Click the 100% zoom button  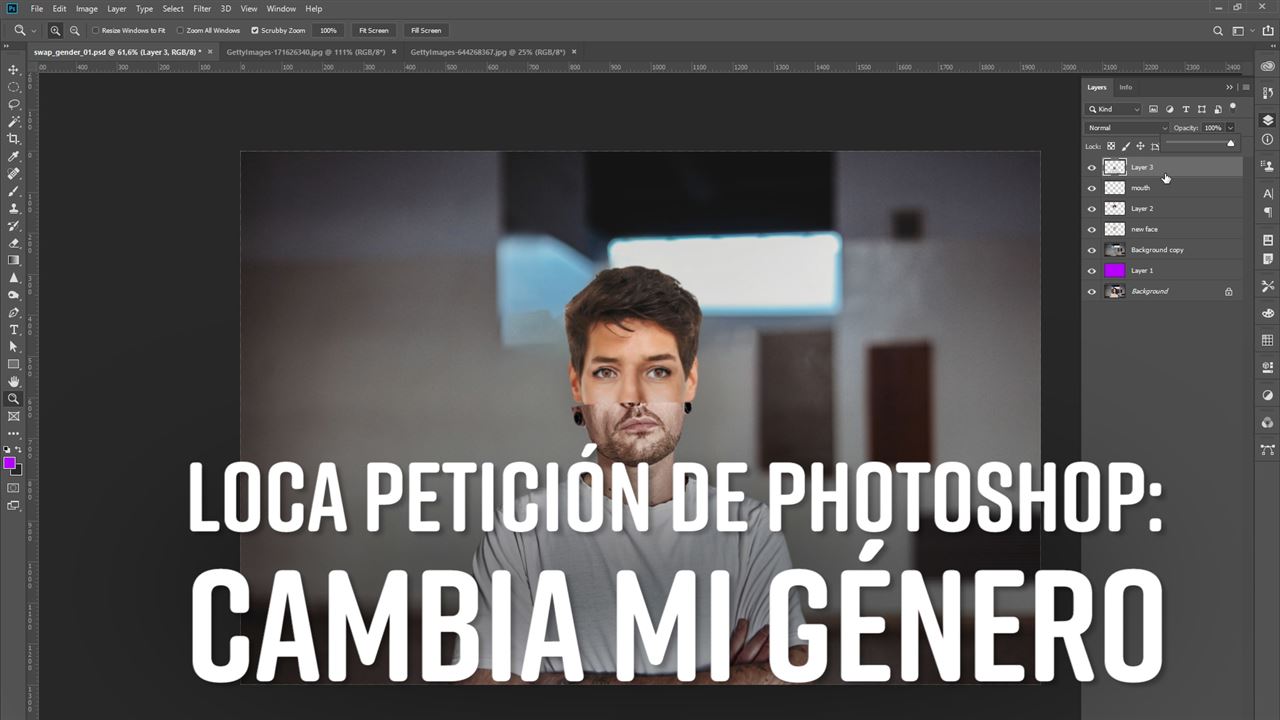point(328,31)
